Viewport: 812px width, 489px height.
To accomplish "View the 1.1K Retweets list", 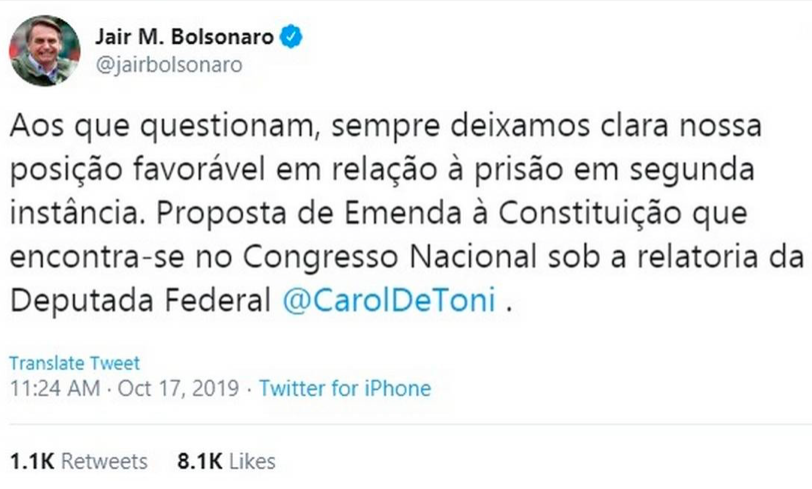I will tap(78, 461).
